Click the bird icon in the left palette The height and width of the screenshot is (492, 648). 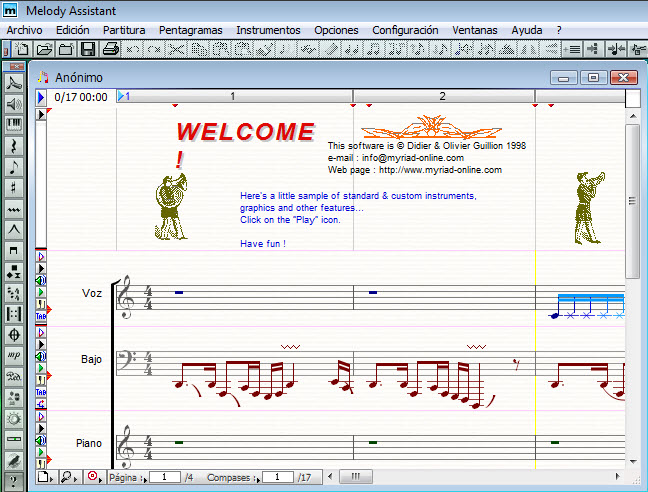(14, 461)
